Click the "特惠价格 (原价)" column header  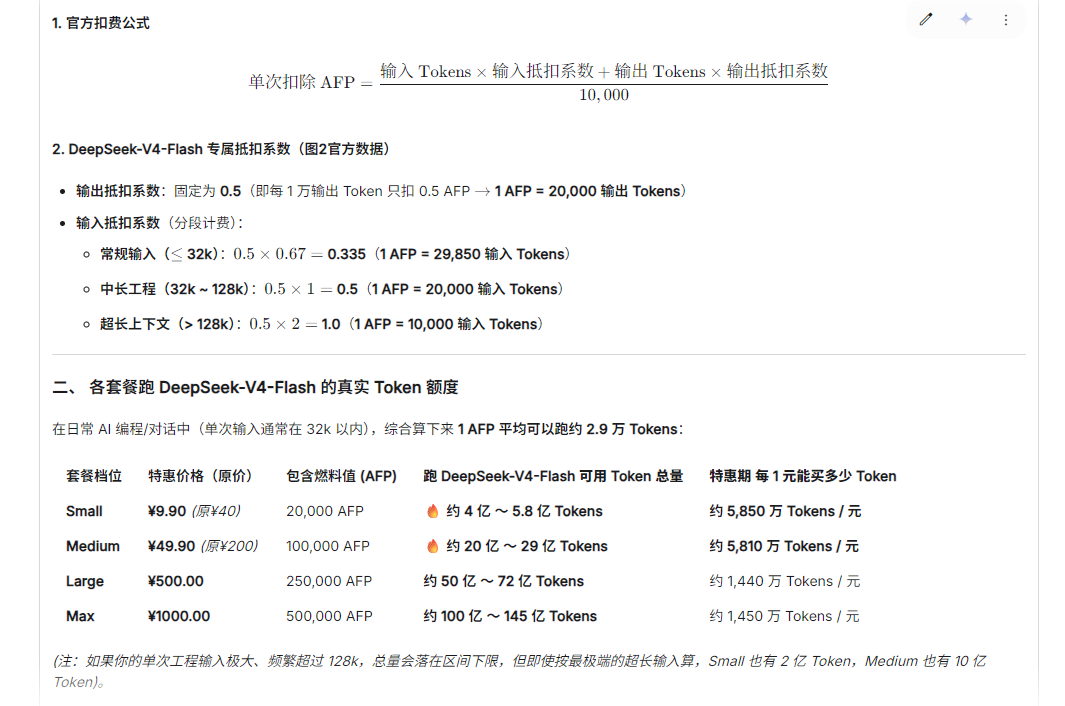click(x=200, y=476)
